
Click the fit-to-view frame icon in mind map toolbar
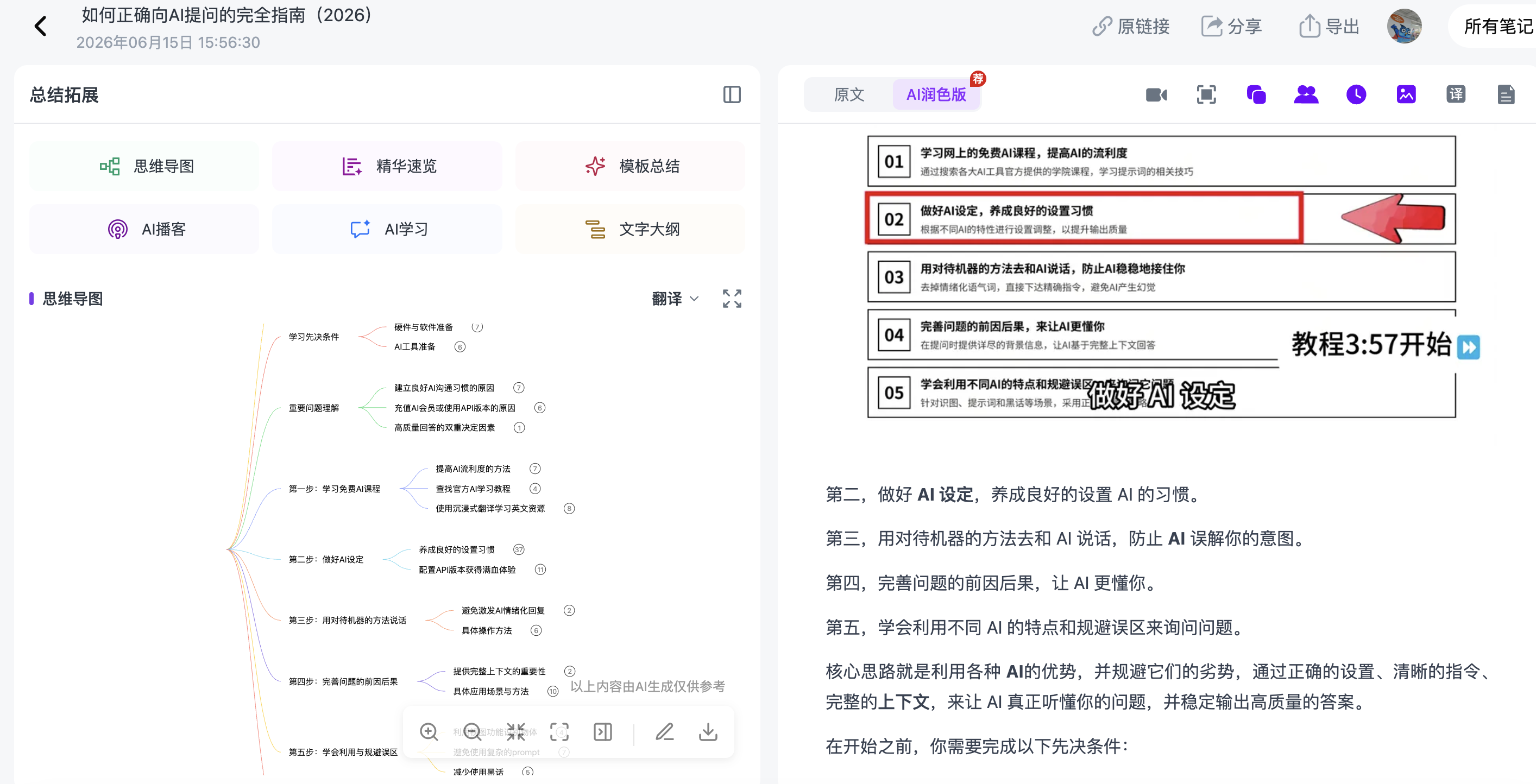tap(559, 732)
